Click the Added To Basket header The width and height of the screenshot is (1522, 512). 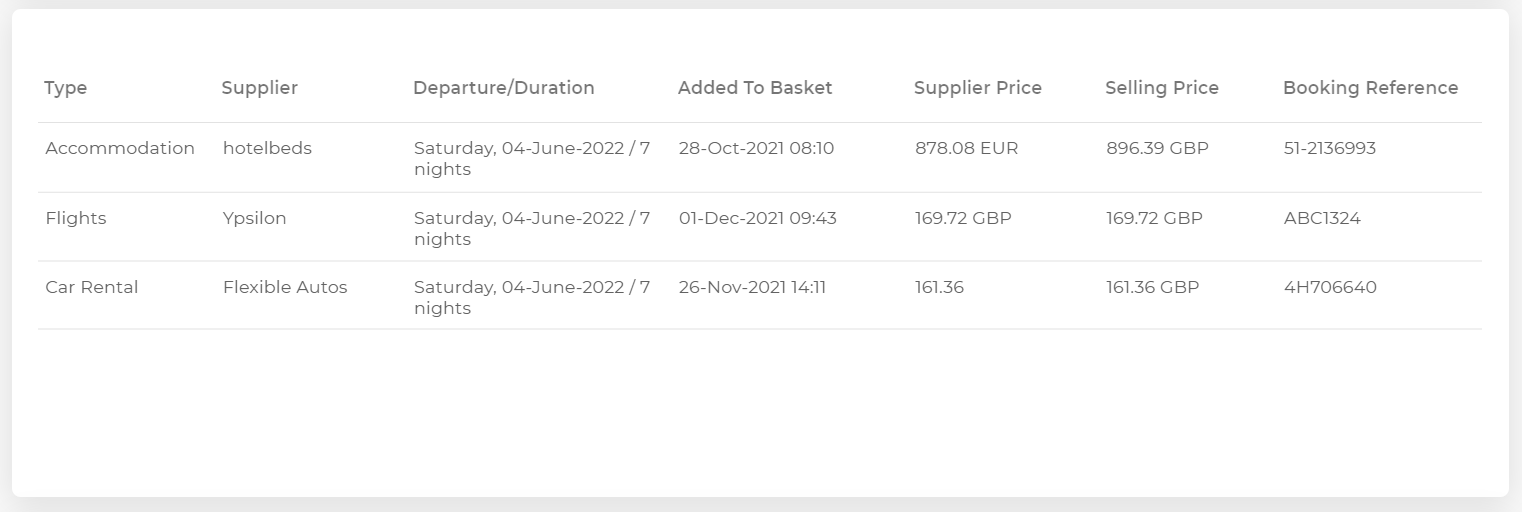755,88
